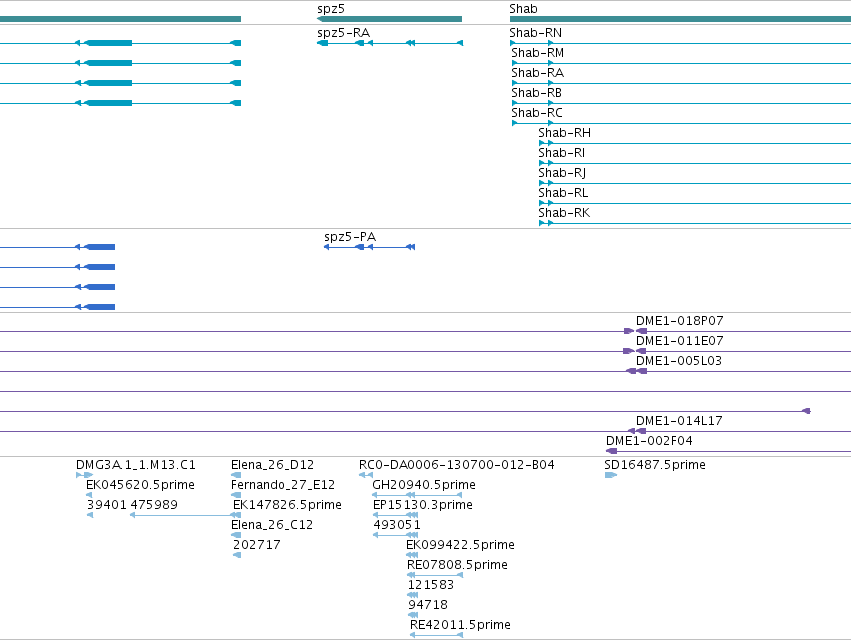Select the EK147826.5prime label

[x=287, y=505]
